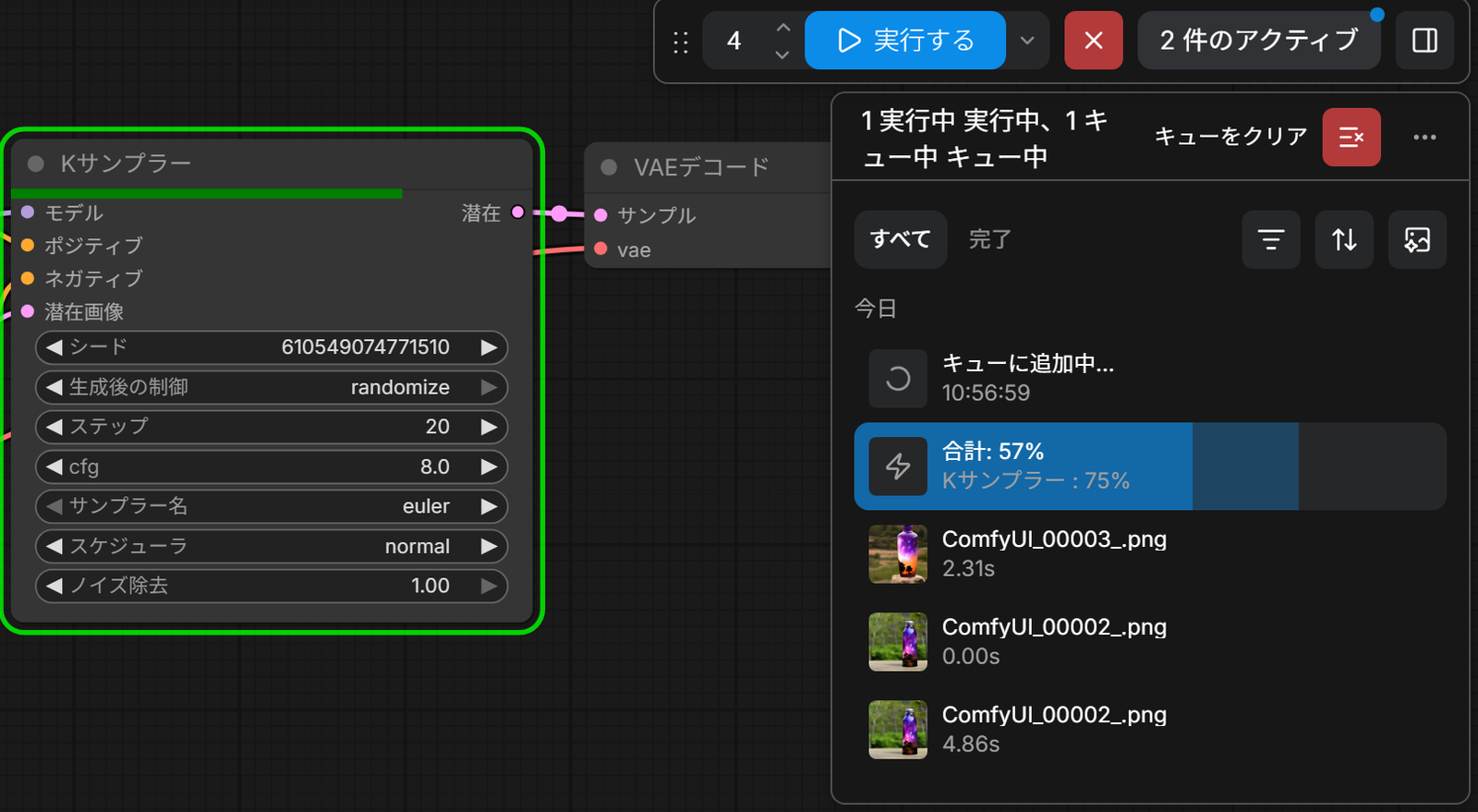Click the drag handle of the run toolbar

click(x=681, y=42)
